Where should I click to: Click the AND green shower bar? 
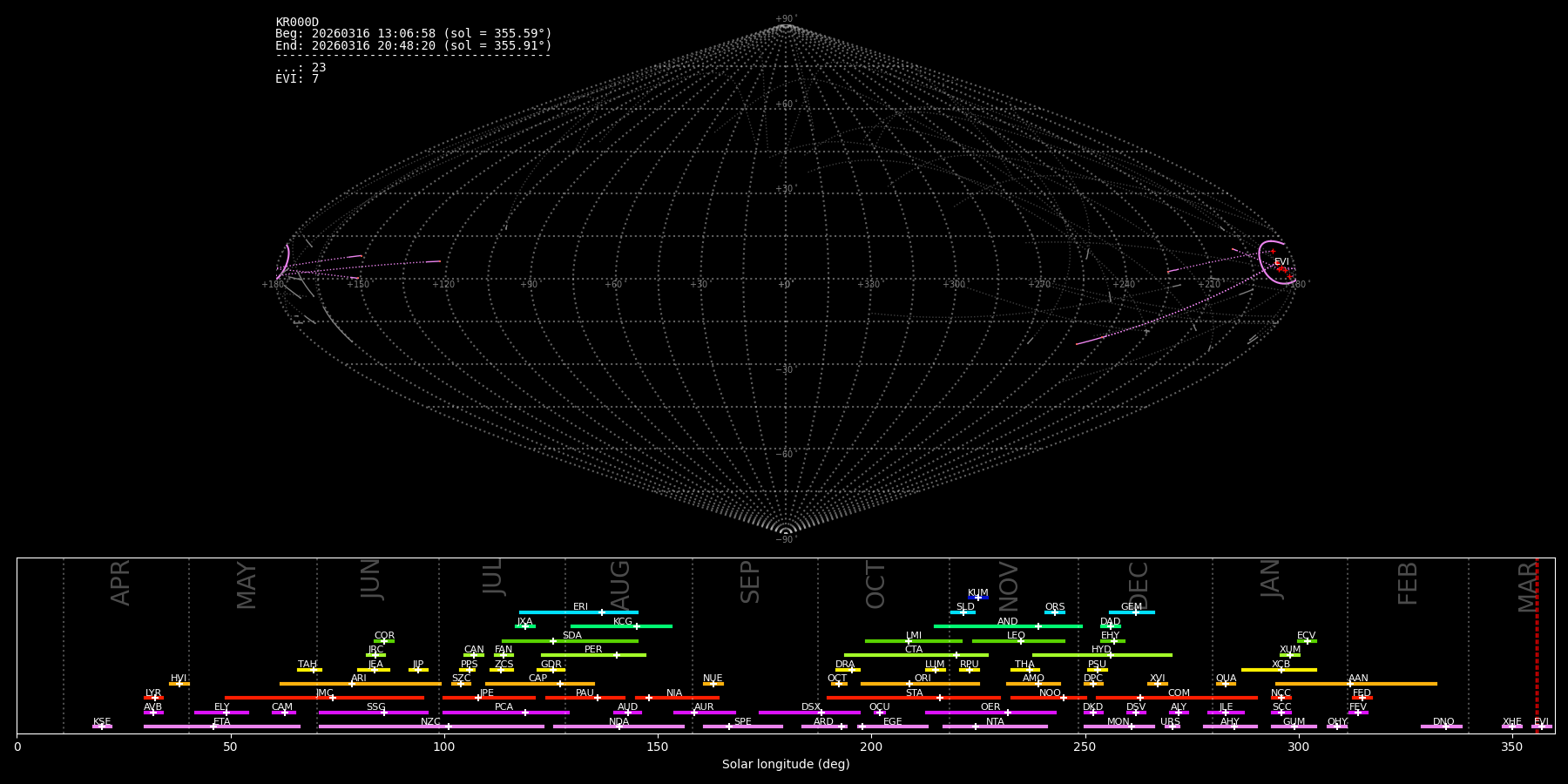point(1008,626)
